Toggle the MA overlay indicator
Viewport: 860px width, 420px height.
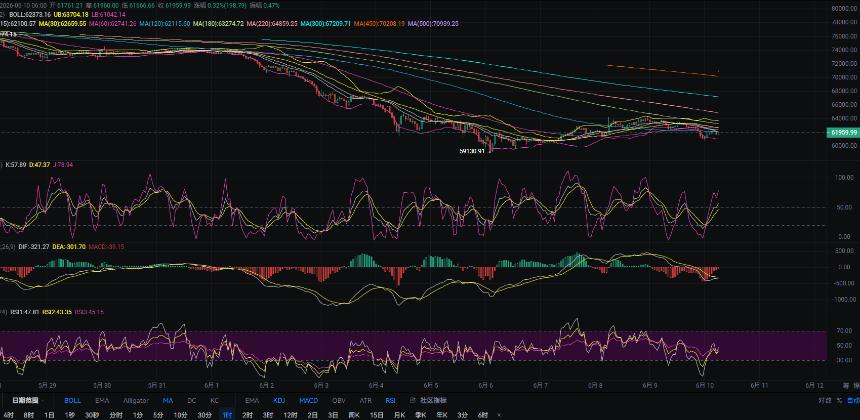click(168, 400)
